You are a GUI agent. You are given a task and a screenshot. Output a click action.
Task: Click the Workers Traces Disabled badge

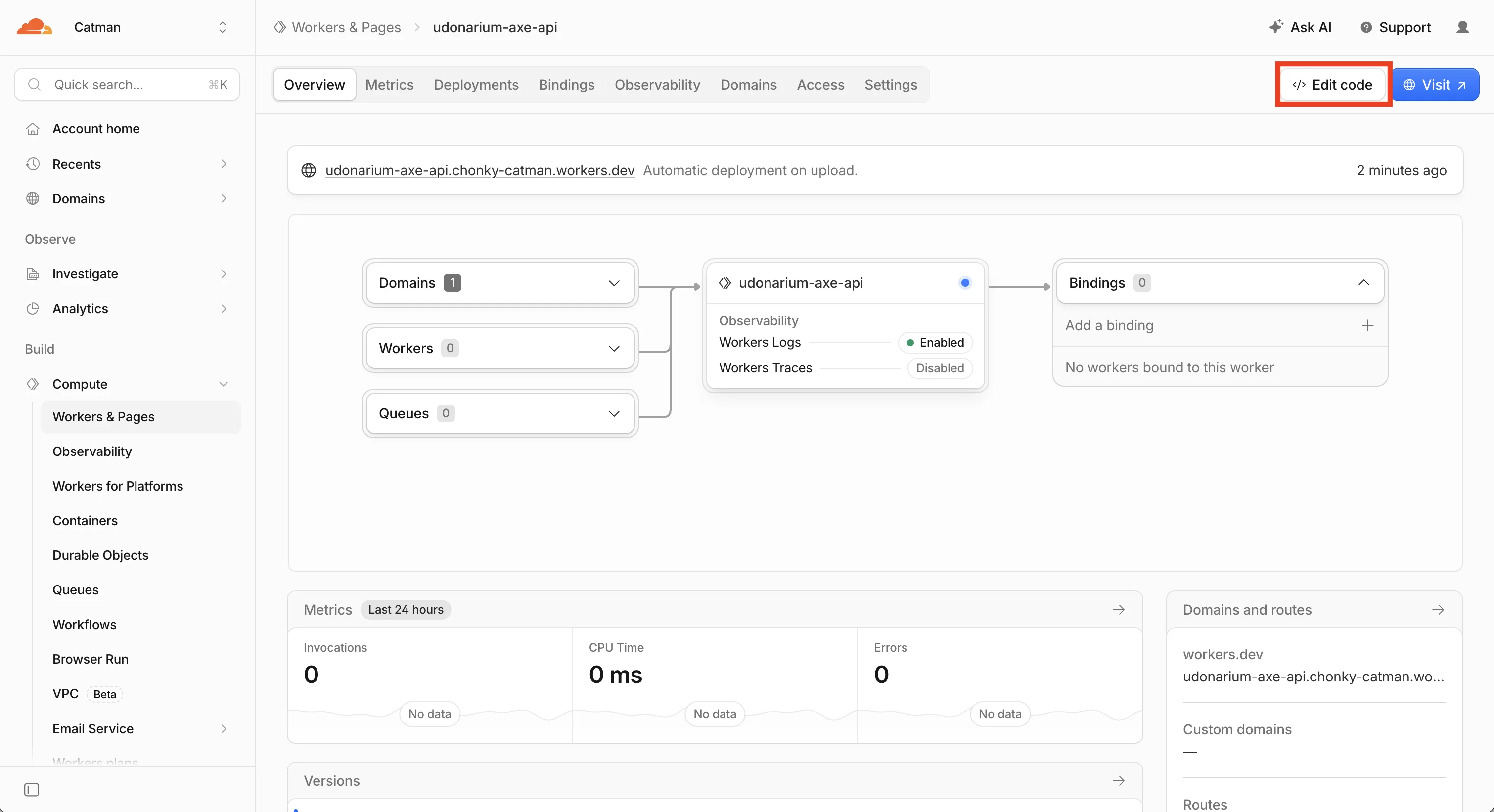click(940, 368)
